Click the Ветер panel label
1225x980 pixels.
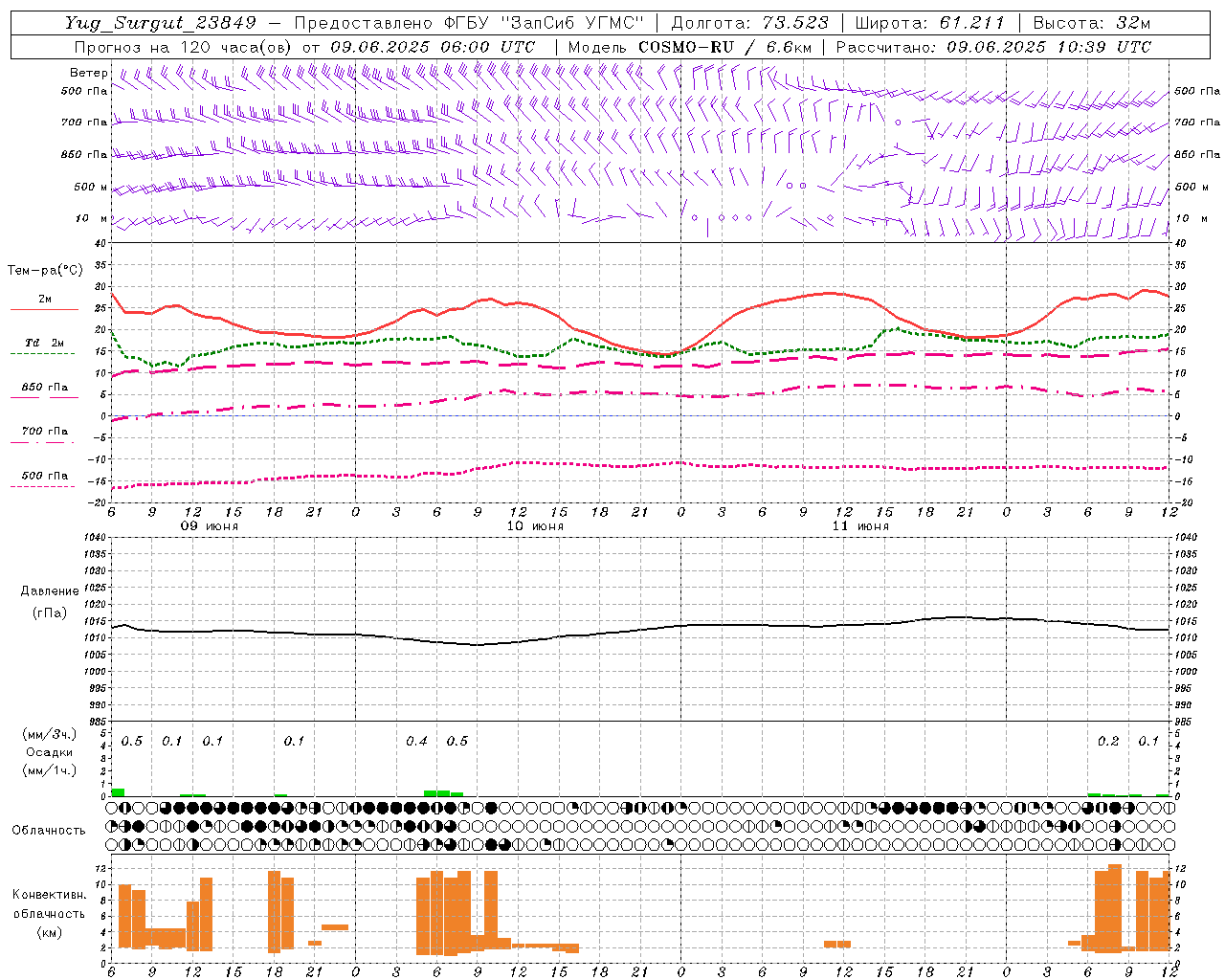(89, 73)
